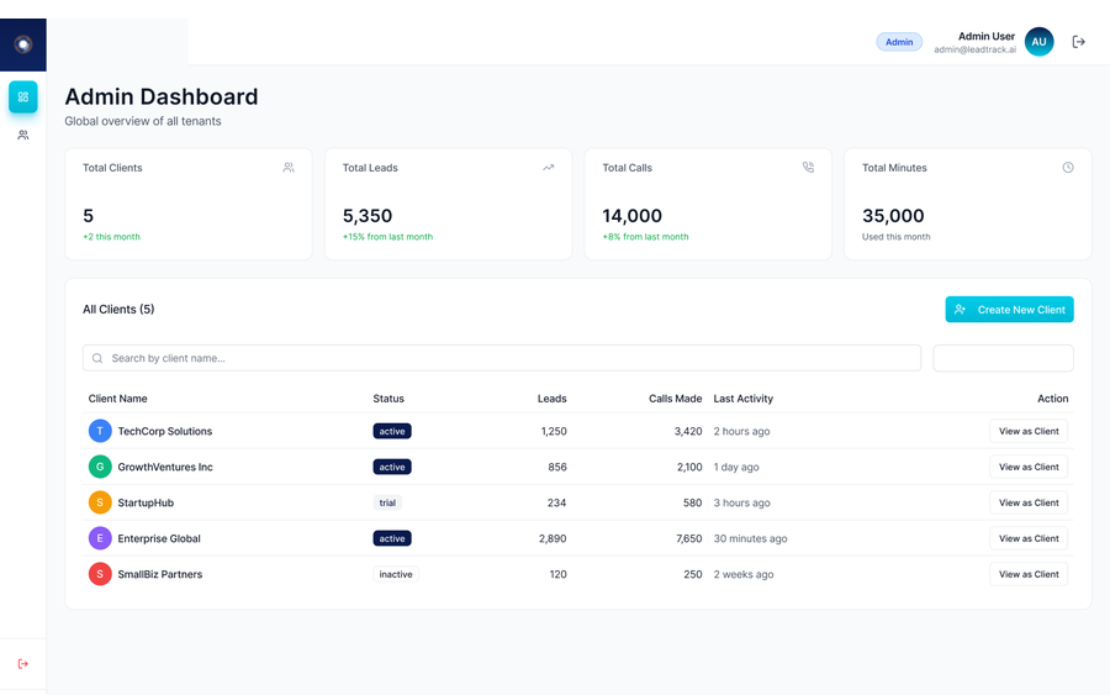
Task: Open the filter dropdown beside the search box
Action: coord(1003,358)
